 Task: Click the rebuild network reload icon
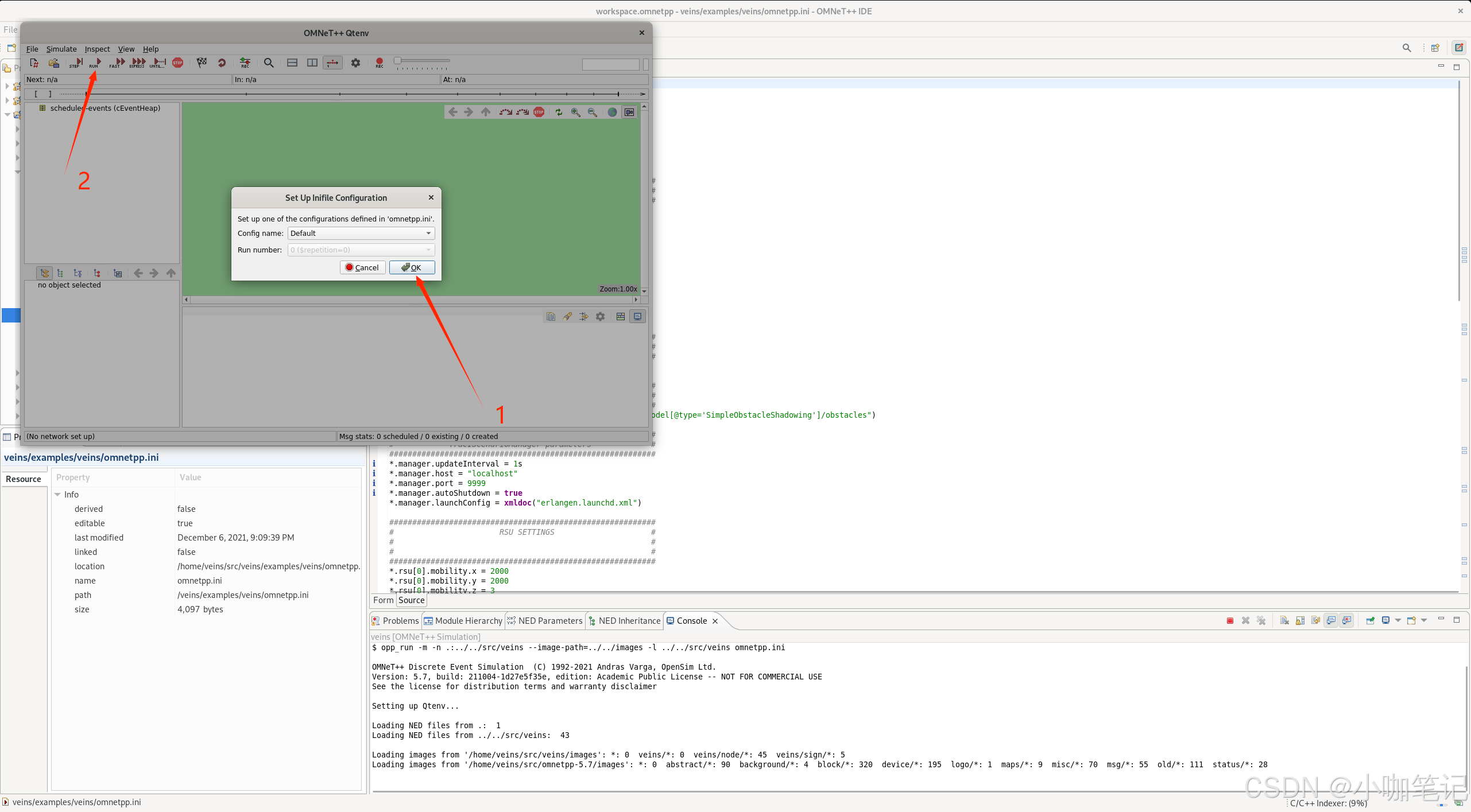(x=222, y=63)
